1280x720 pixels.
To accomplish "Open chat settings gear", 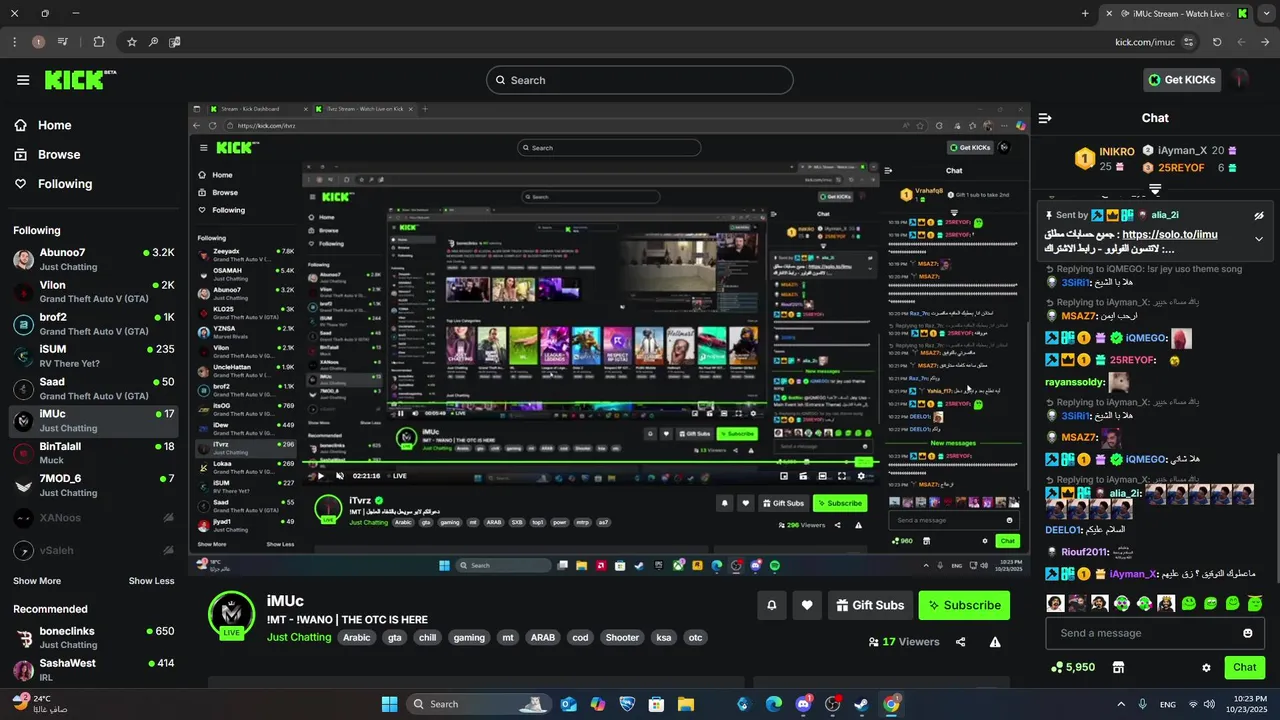I will click(x=1206, y=667).
